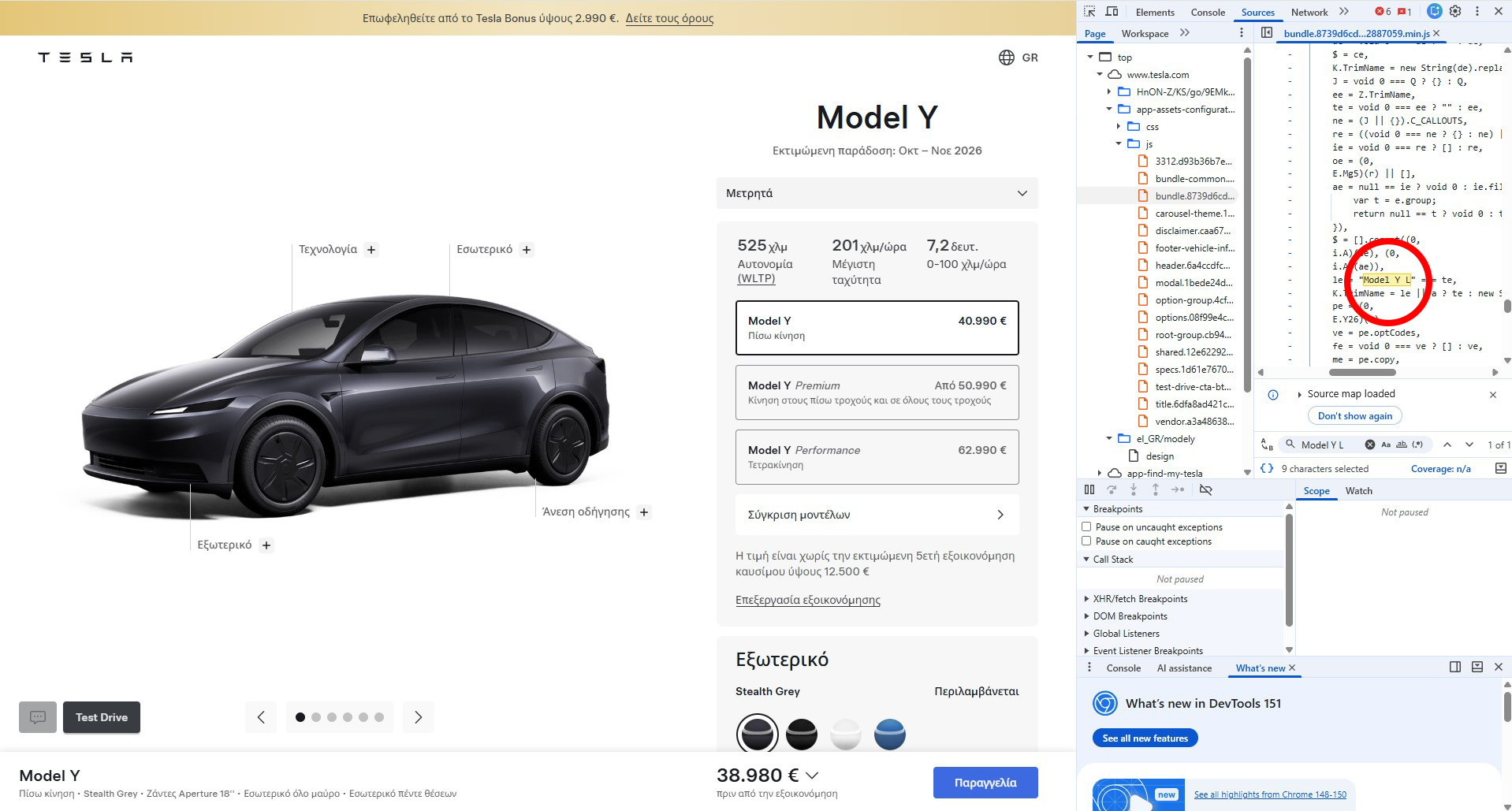Open the Δείτε τους όρους link
The height and width of the screenshot is (811, 1512).
click(x=669, y=18)
